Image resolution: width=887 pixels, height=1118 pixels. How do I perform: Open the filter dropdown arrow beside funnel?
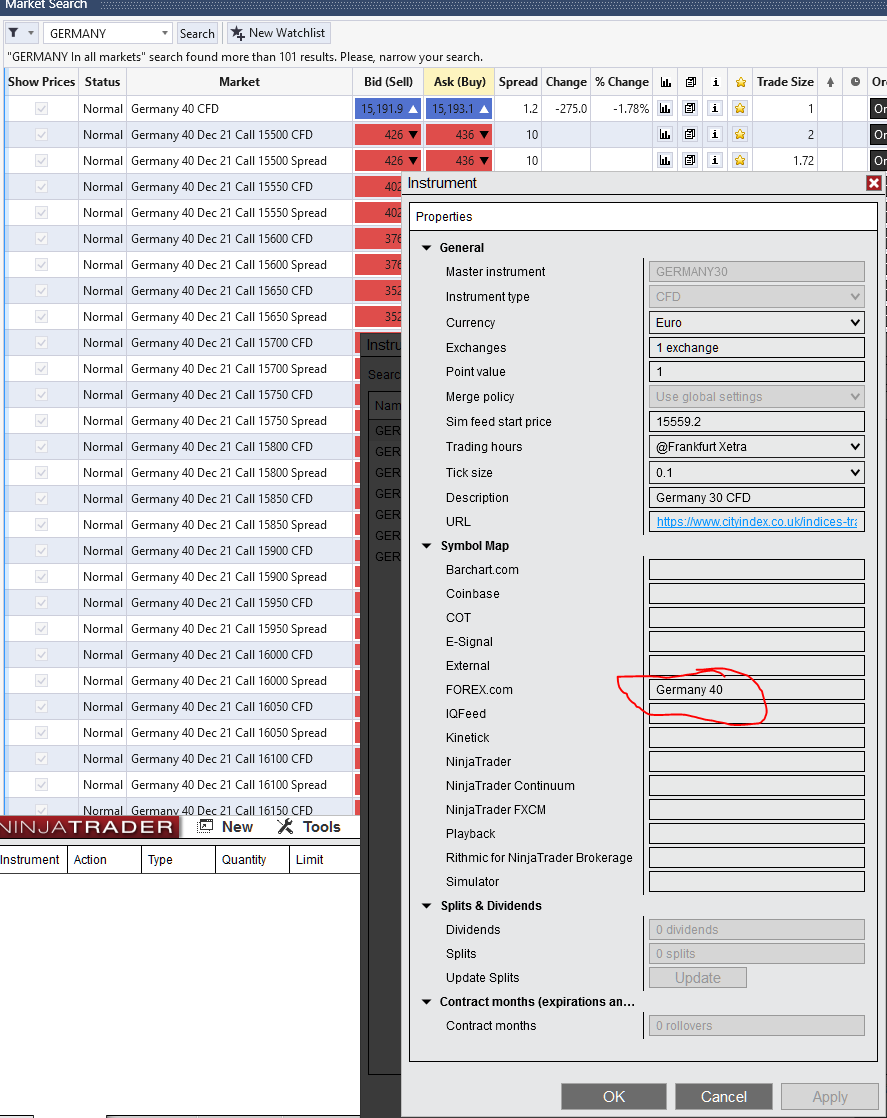pos(31,33)
